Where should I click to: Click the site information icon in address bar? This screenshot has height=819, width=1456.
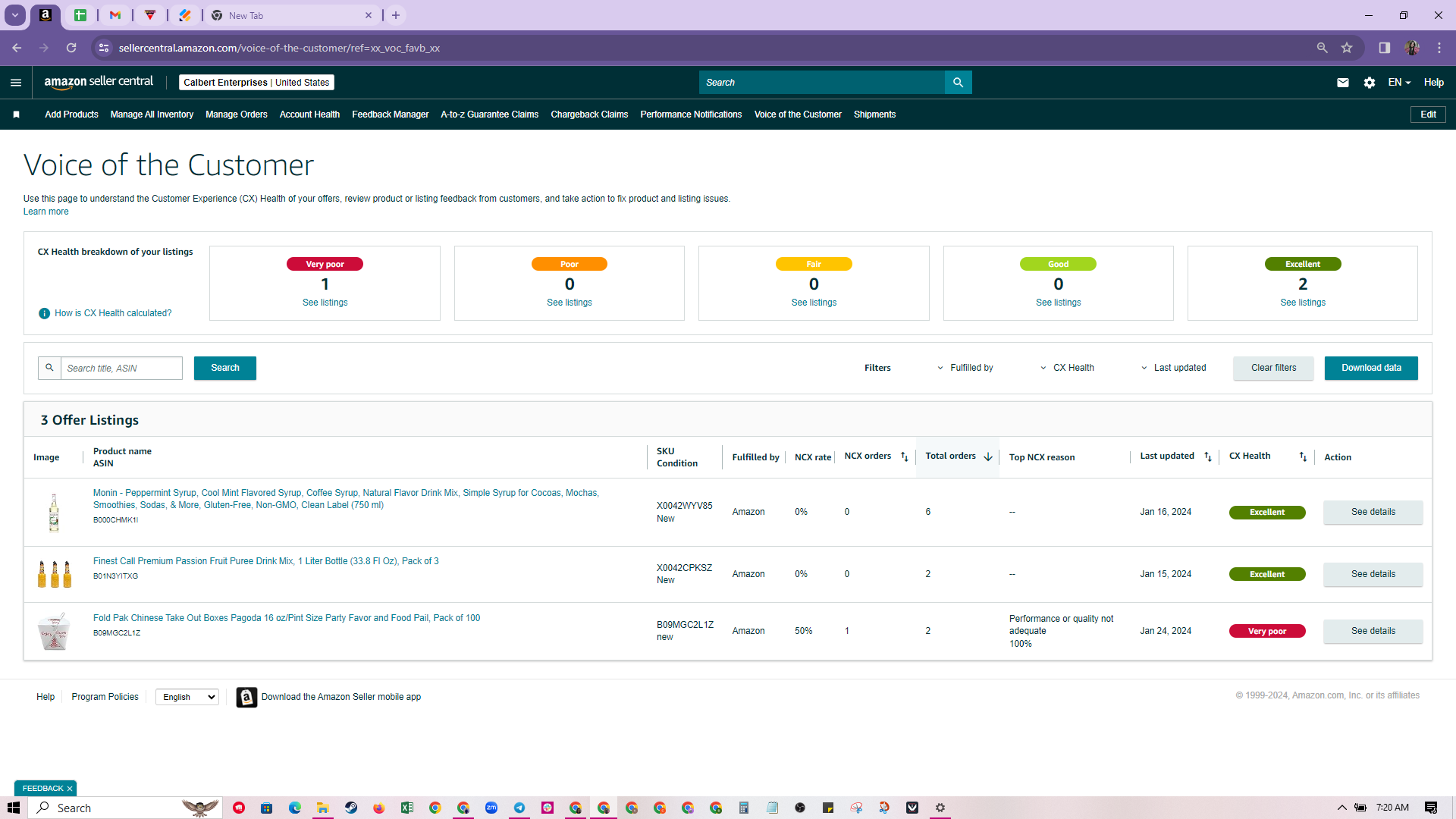tap(104, 48)
